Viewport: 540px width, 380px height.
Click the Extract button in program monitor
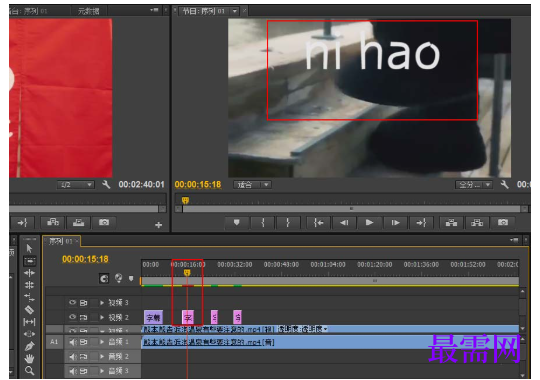coord(477,223)
